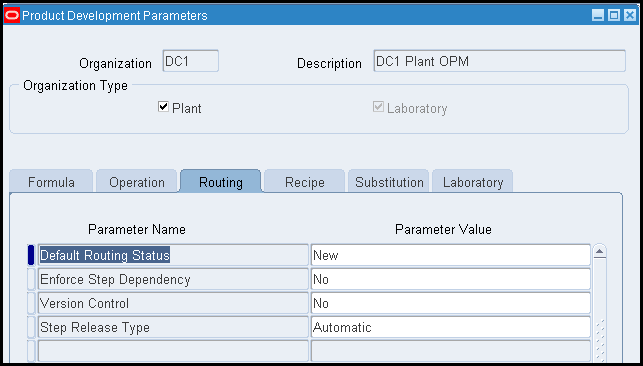Switch to the Operation tab
The width and height of the screenshot is (643, 366).
pyautogui.click(x=137, y=182)
